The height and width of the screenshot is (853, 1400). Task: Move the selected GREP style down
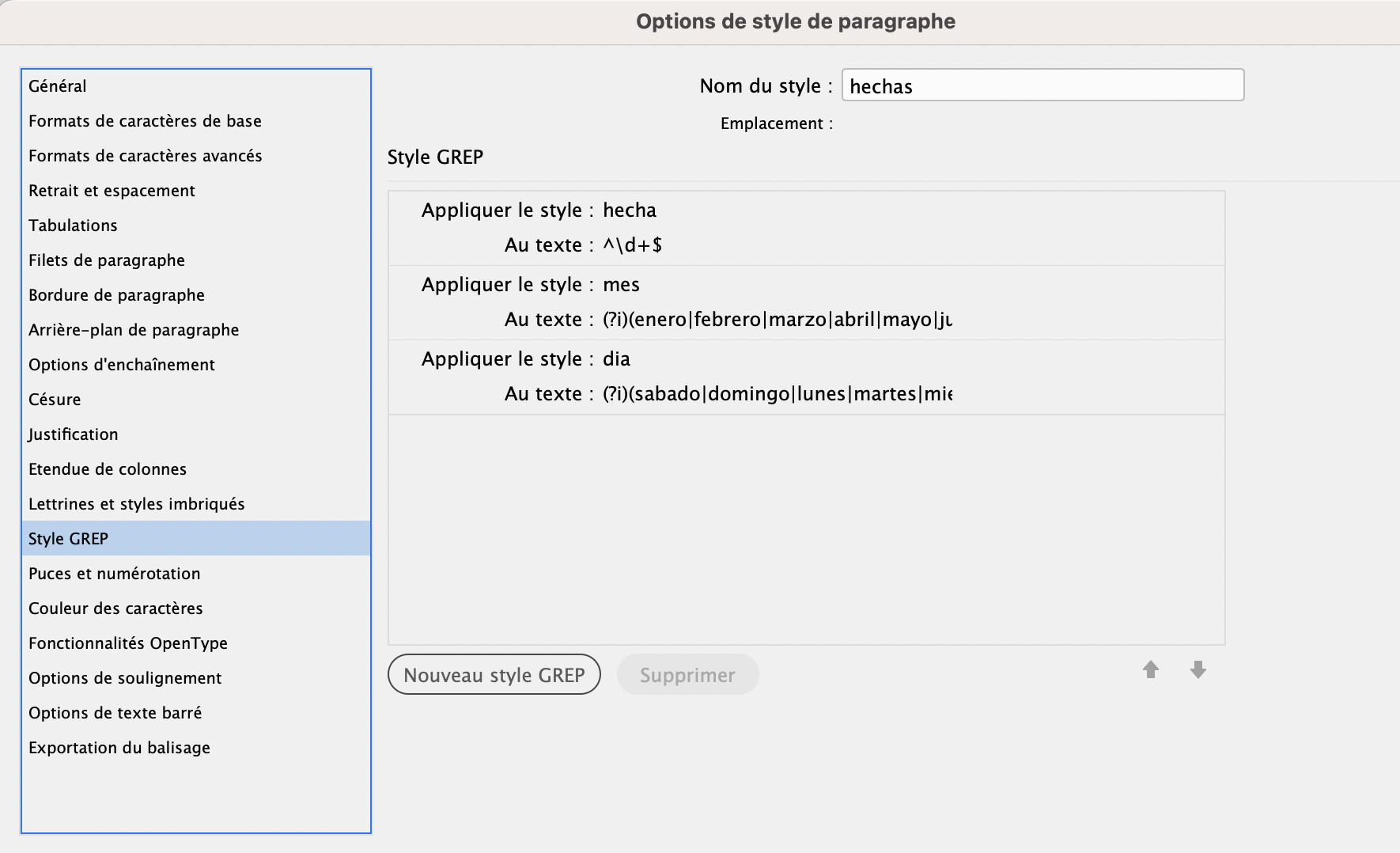(1198, 669)
